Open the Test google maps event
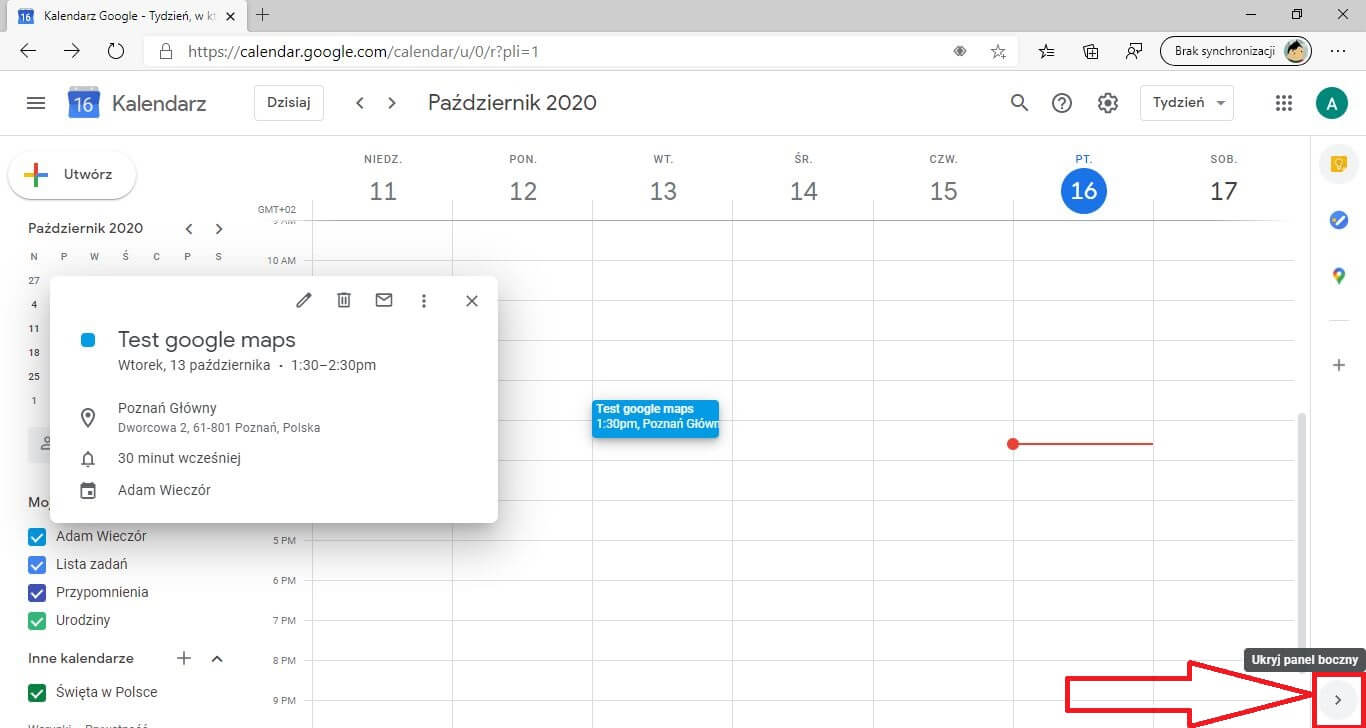The height and width of the screenshot is (728, 1366). point(655,419)
